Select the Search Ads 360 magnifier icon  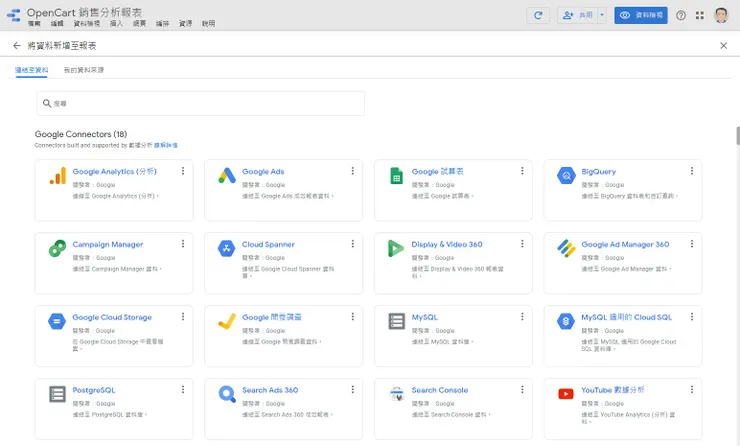(x=227, y=394)
